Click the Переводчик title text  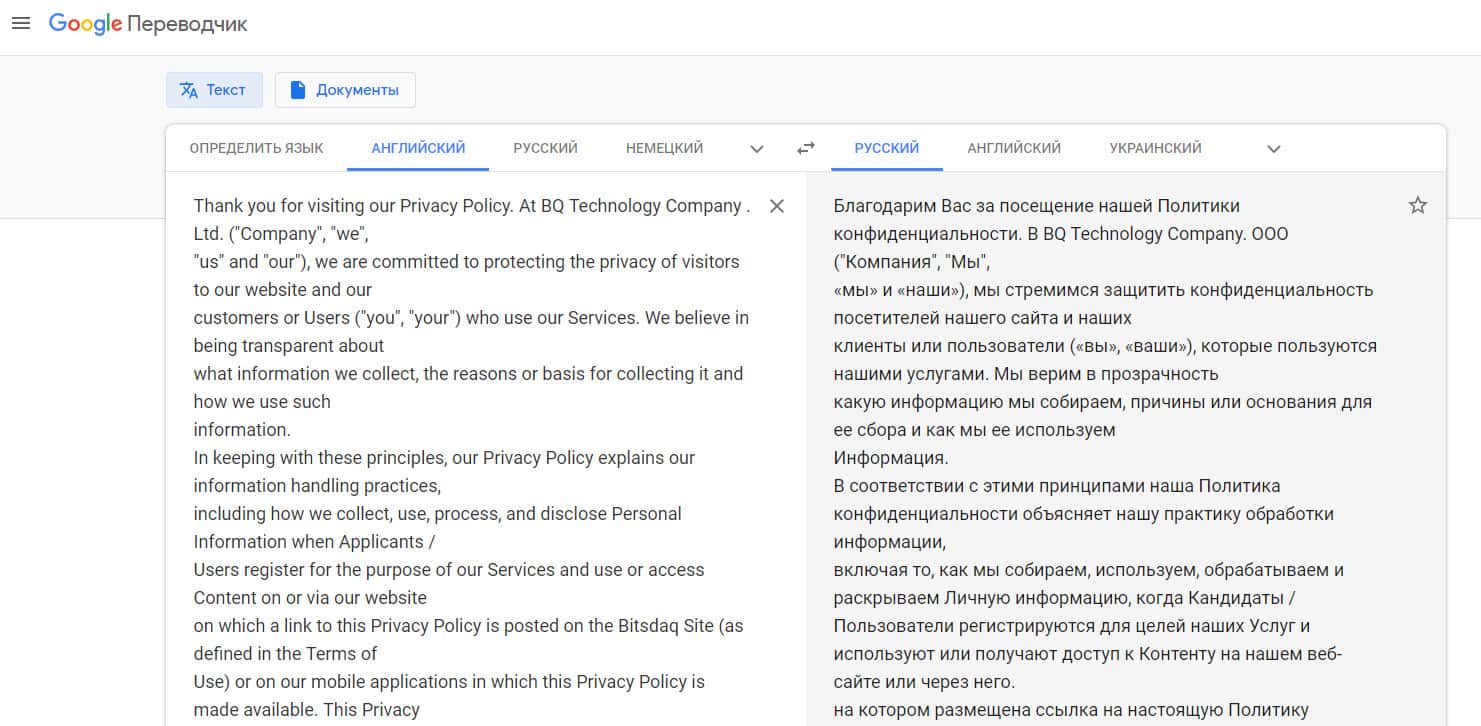(187, 24)
